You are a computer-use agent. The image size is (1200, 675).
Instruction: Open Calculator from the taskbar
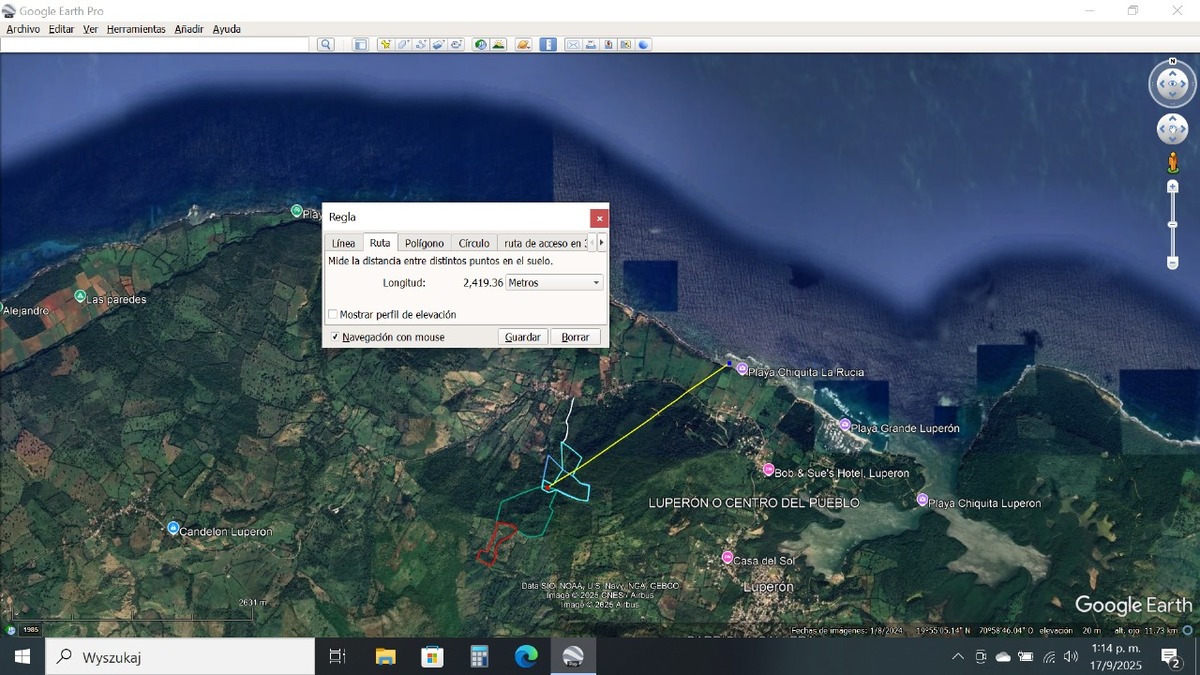pos(479,657)
